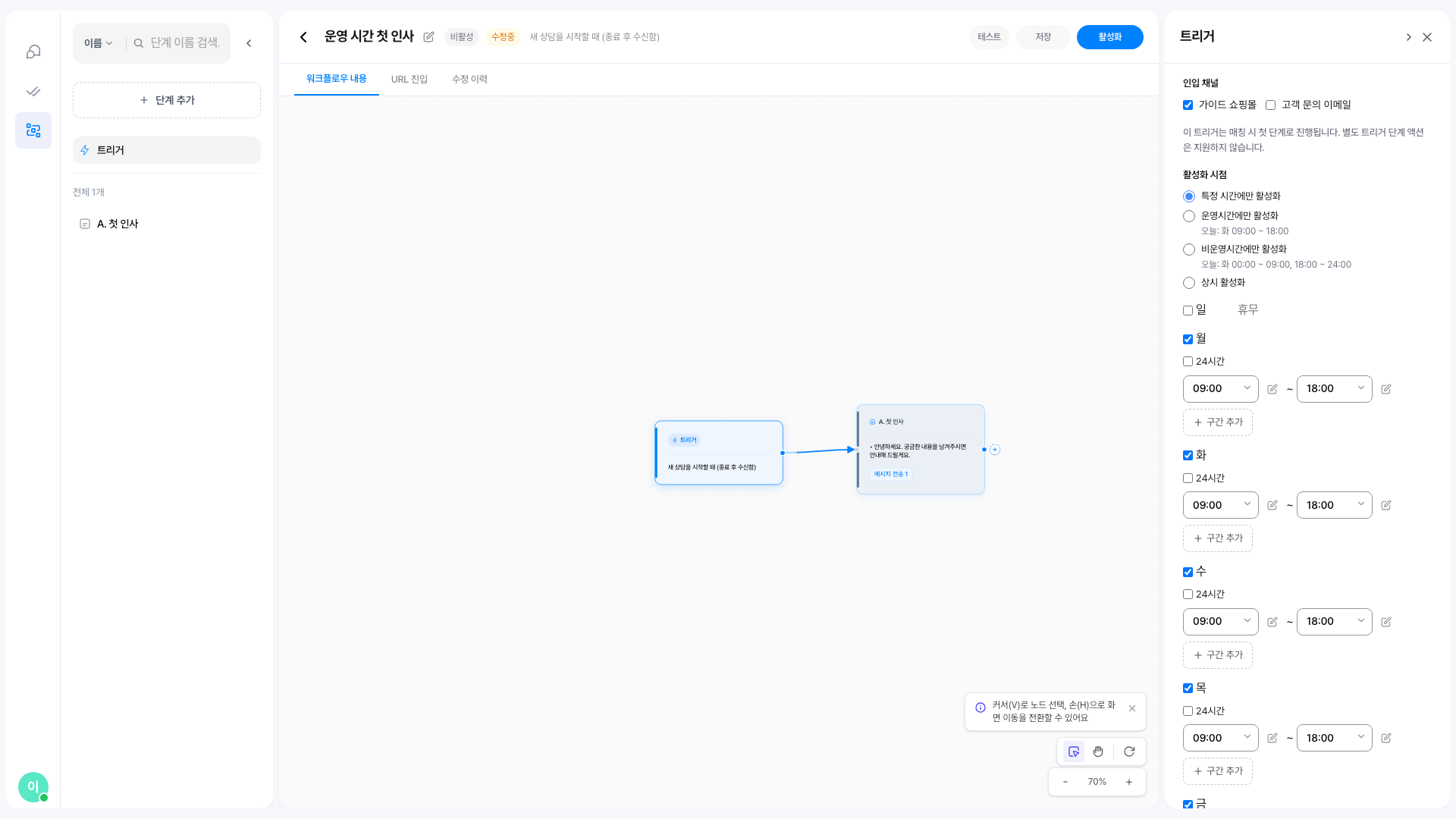Toggle 가이드 쇼핑몰 channel checkbox
This screenshot has width=1456, height=819.
1188,105
